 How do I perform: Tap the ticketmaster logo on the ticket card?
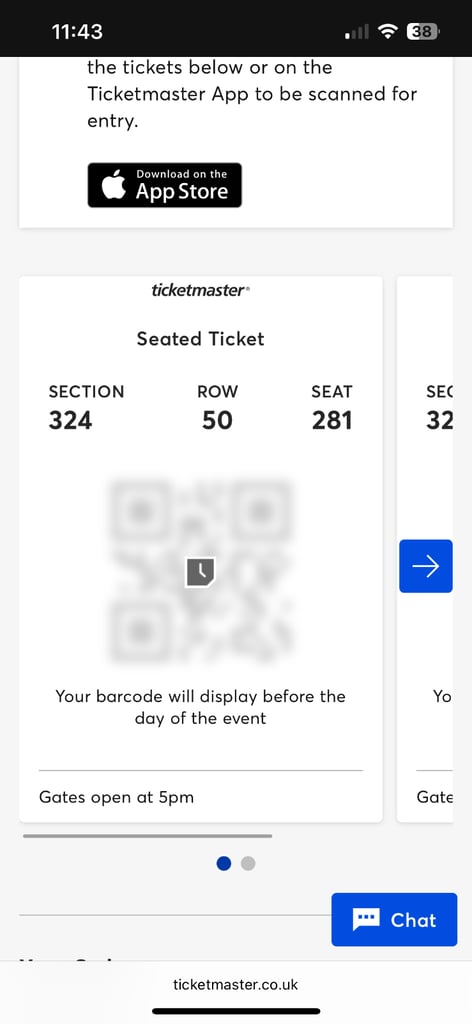pos(200,291)
